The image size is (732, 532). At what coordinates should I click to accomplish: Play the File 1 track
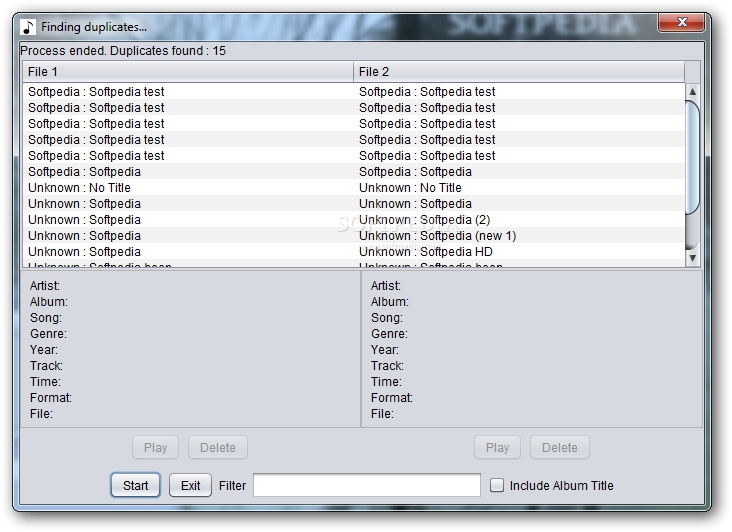coord(155,448)
